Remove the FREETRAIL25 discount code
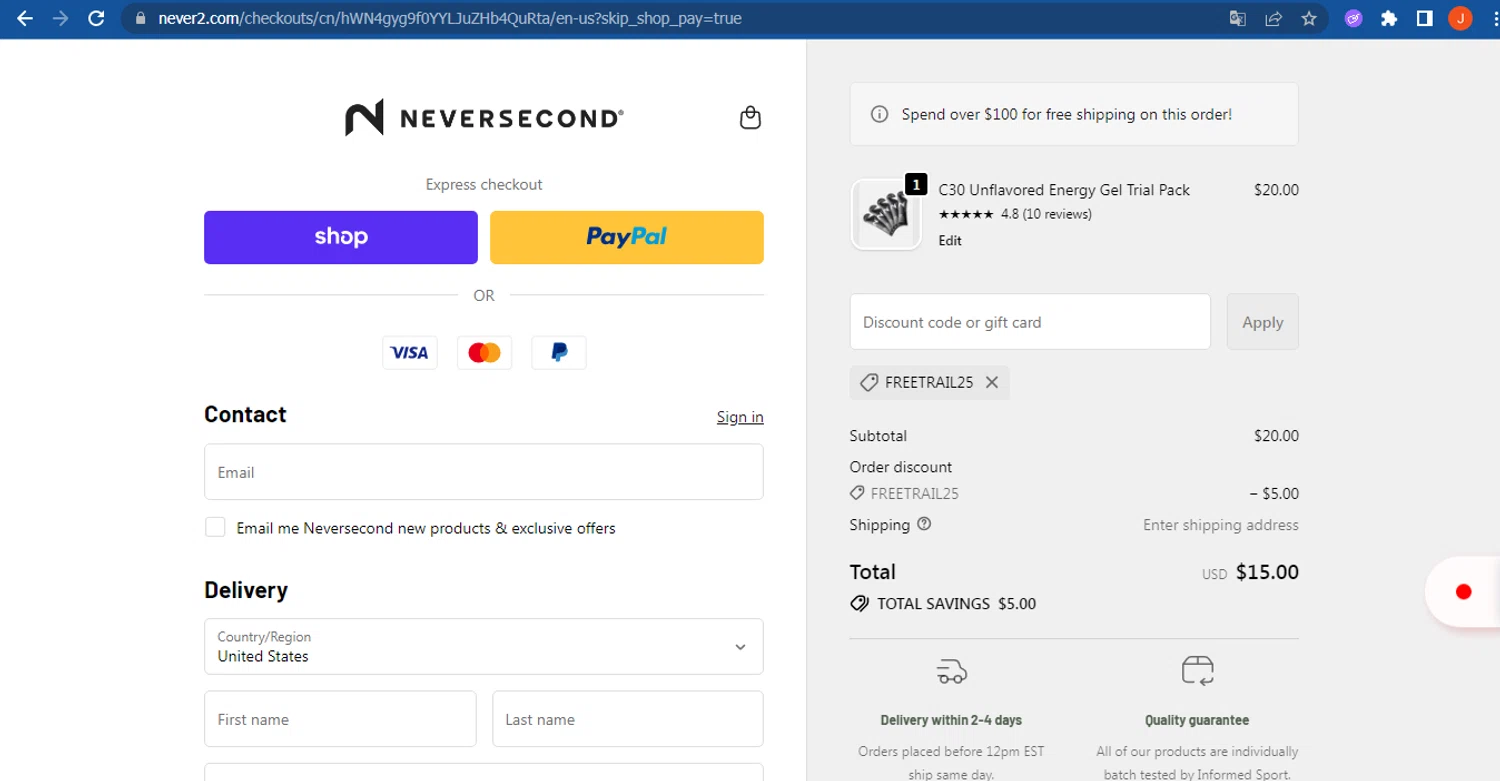 pos(992,382)
